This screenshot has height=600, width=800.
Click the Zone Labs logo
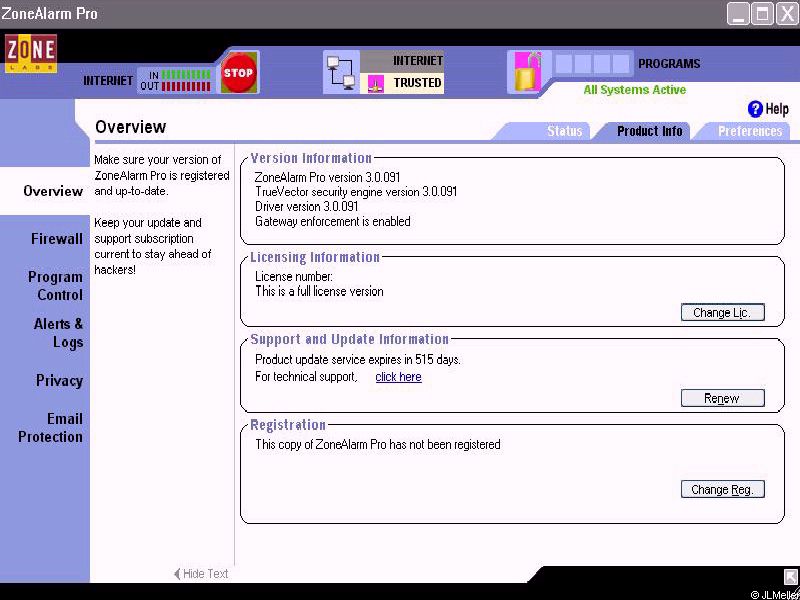[31, 53]
